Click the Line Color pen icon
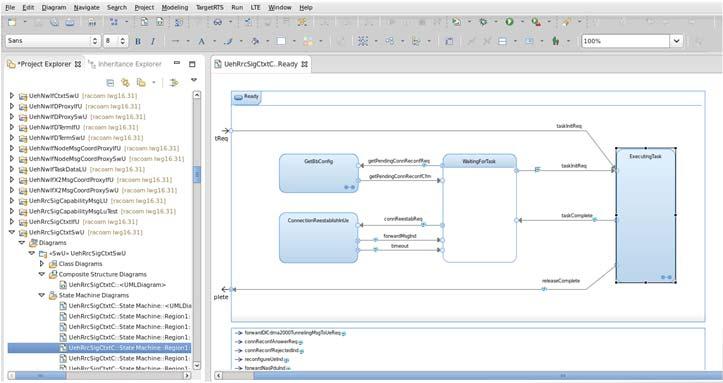723x383 pixels. click(x=228, y=41)
